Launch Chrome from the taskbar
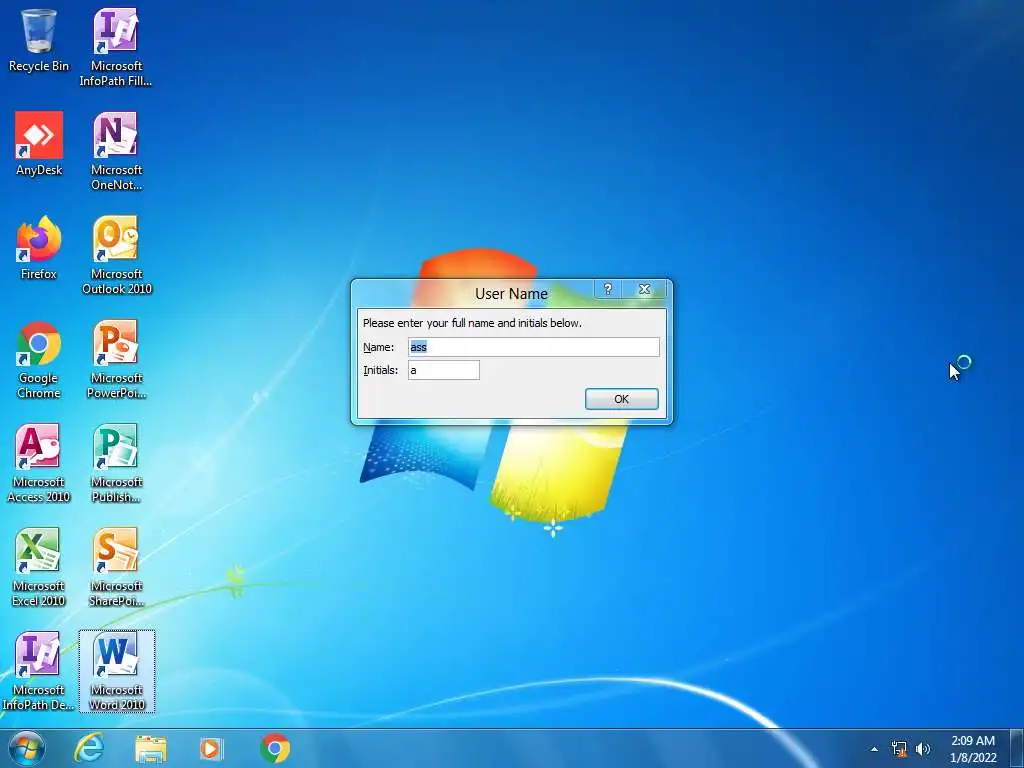 point(275,748)
